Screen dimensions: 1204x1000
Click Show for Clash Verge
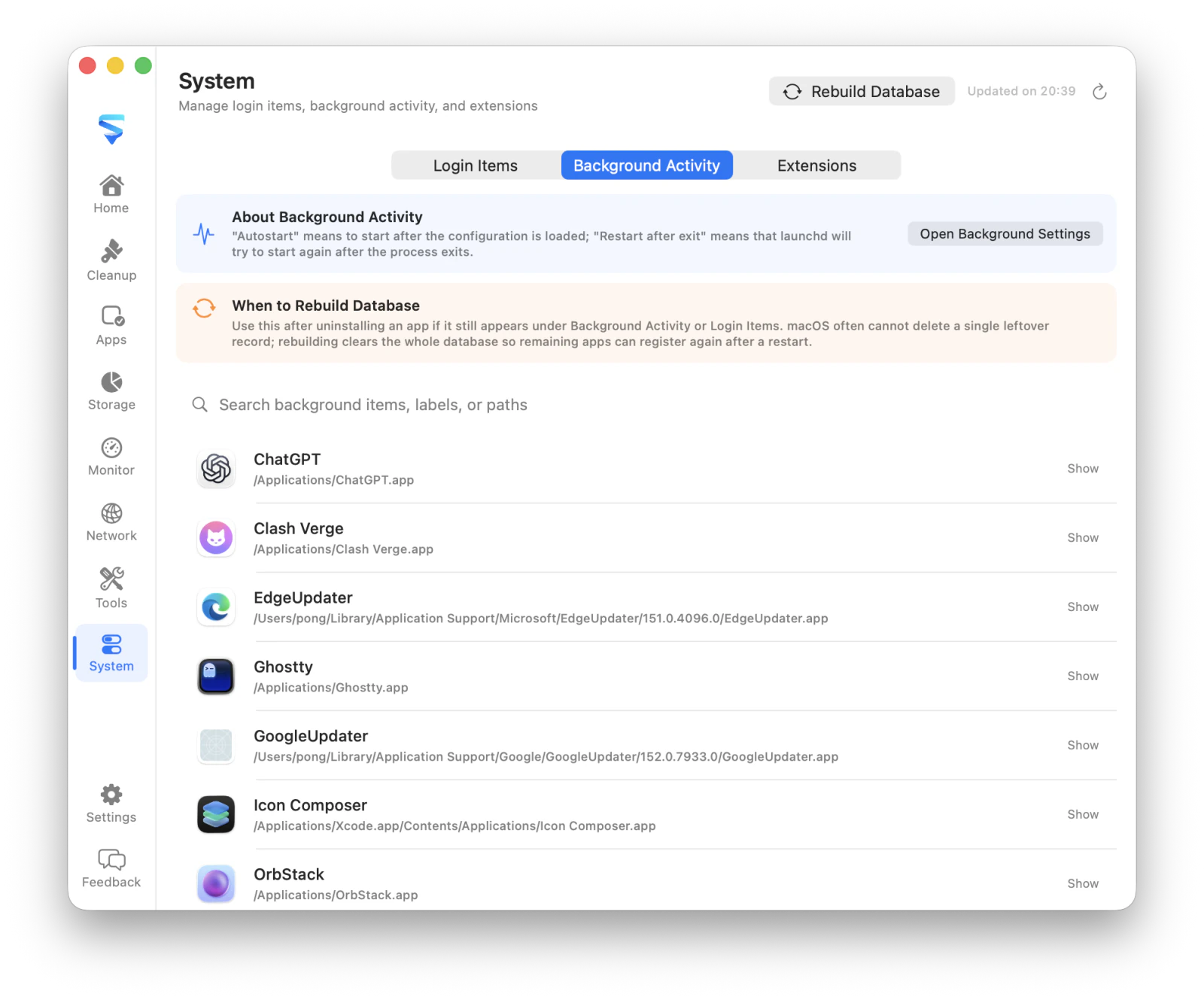point(1083,538)
